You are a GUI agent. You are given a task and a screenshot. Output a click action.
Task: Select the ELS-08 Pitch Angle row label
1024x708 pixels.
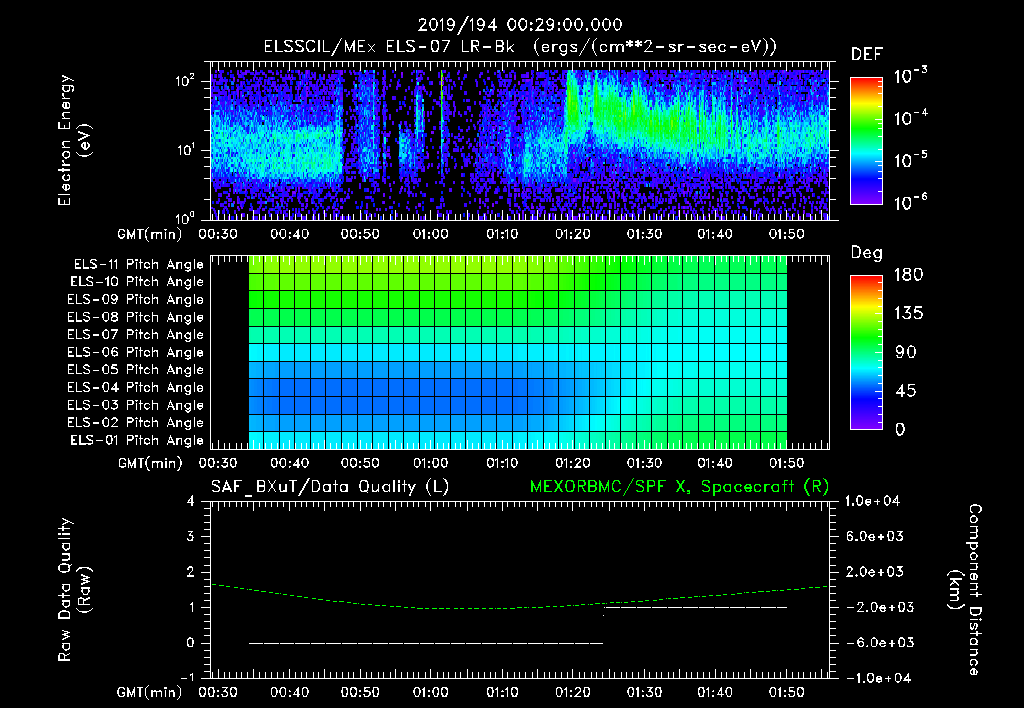click(x=136, y=317)
